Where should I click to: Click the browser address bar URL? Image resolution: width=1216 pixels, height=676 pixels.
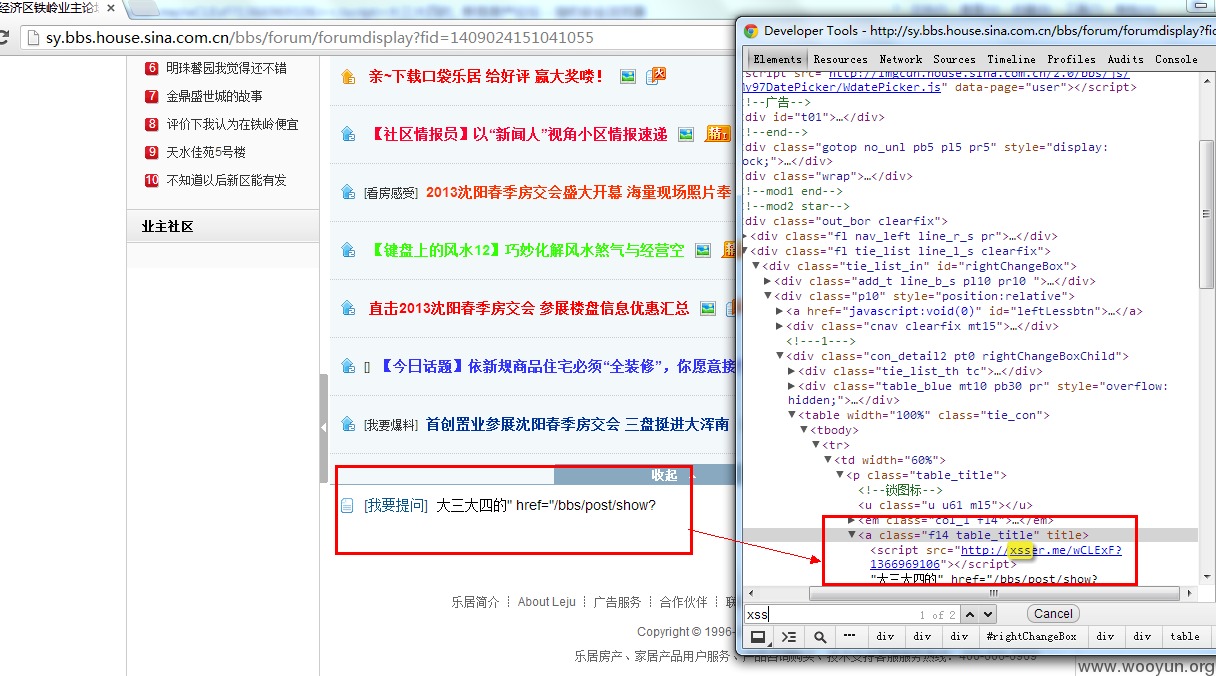coord(320,38)
